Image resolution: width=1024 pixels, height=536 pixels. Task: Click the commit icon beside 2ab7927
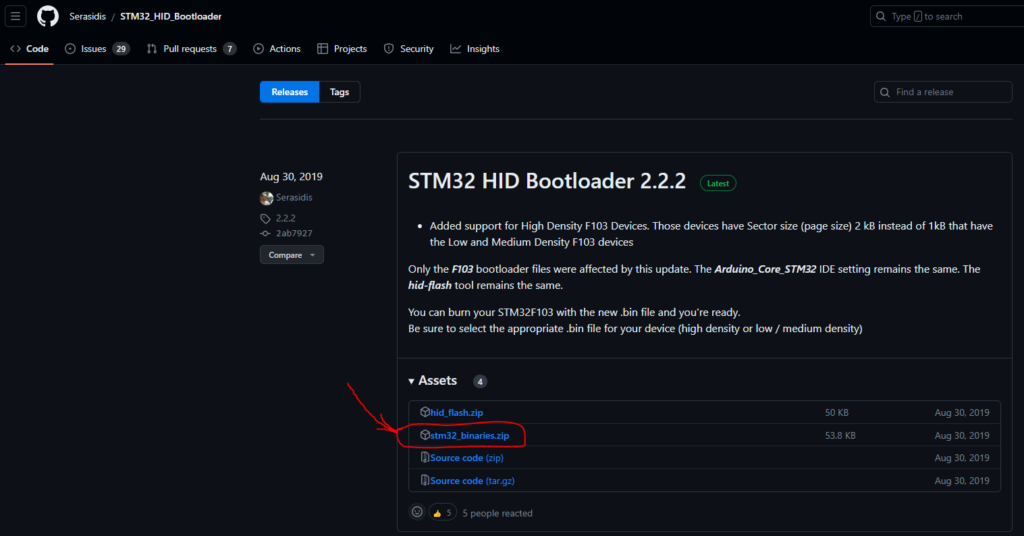[265, 233]
